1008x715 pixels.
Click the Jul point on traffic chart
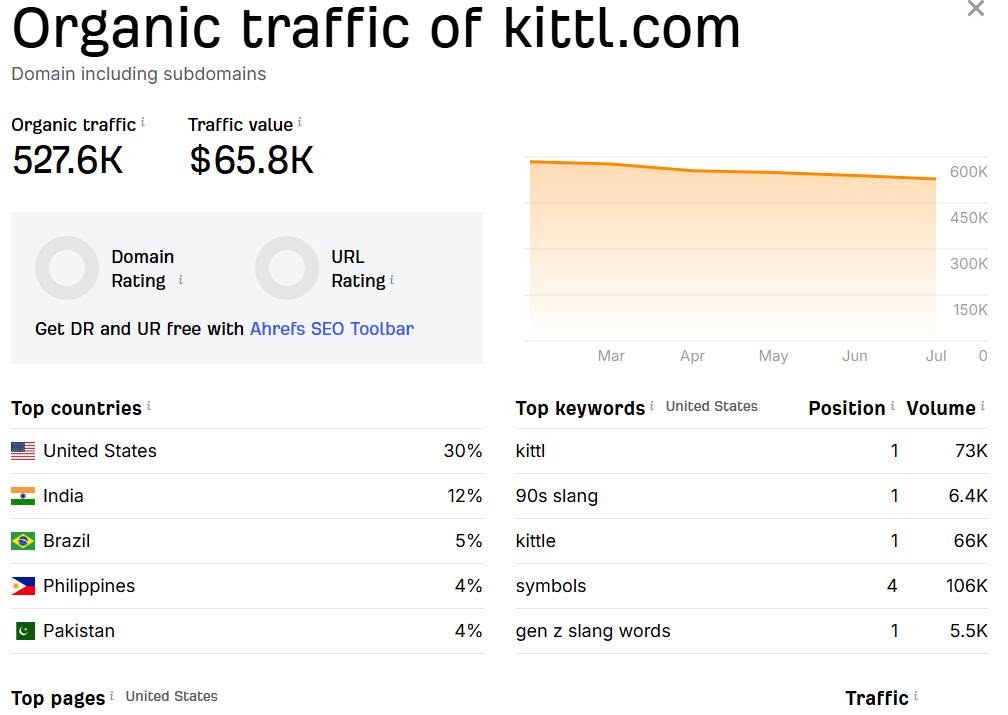click(935, 179)
